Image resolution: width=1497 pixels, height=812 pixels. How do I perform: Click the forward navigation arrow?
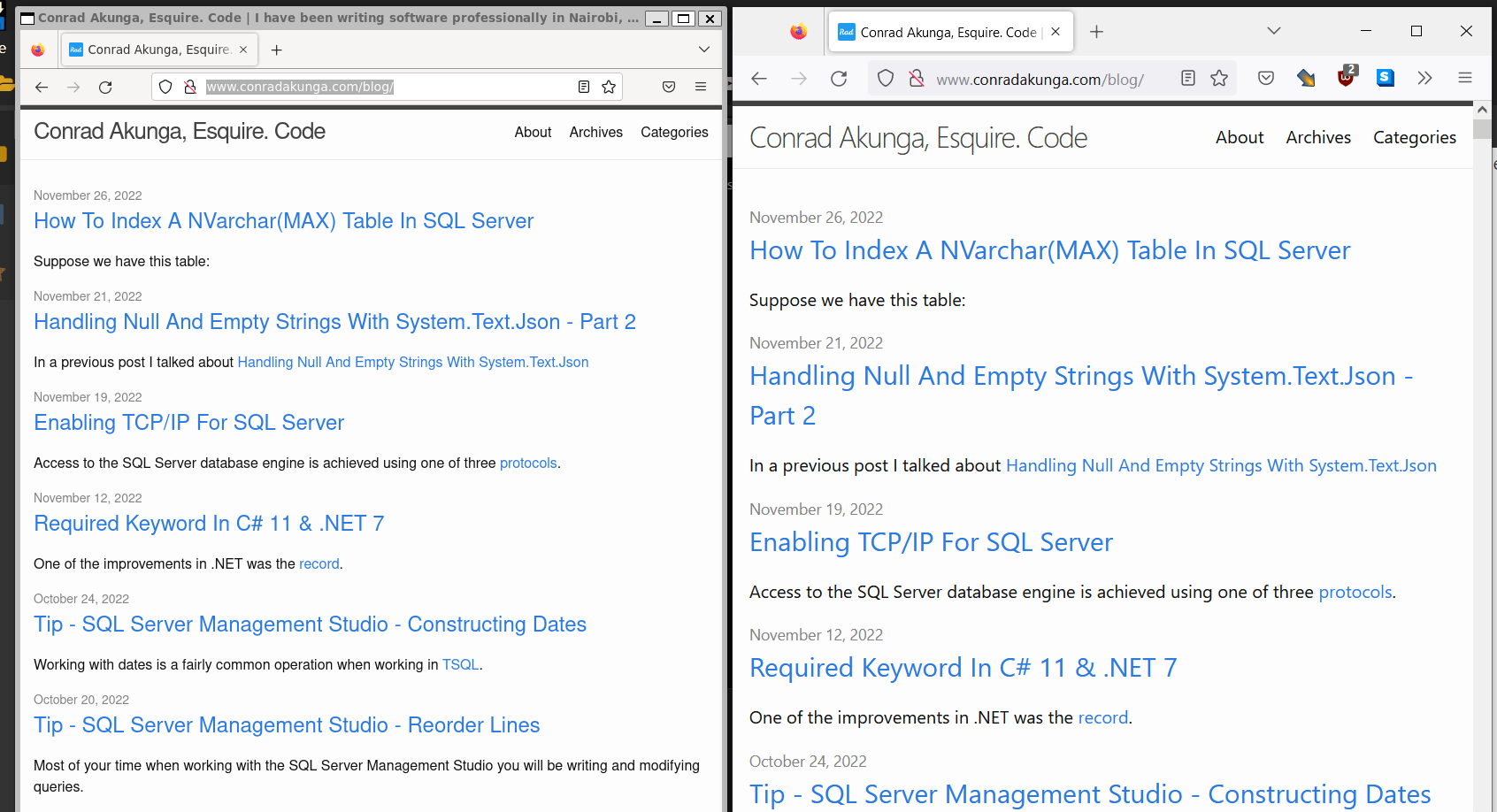(799, 78)
